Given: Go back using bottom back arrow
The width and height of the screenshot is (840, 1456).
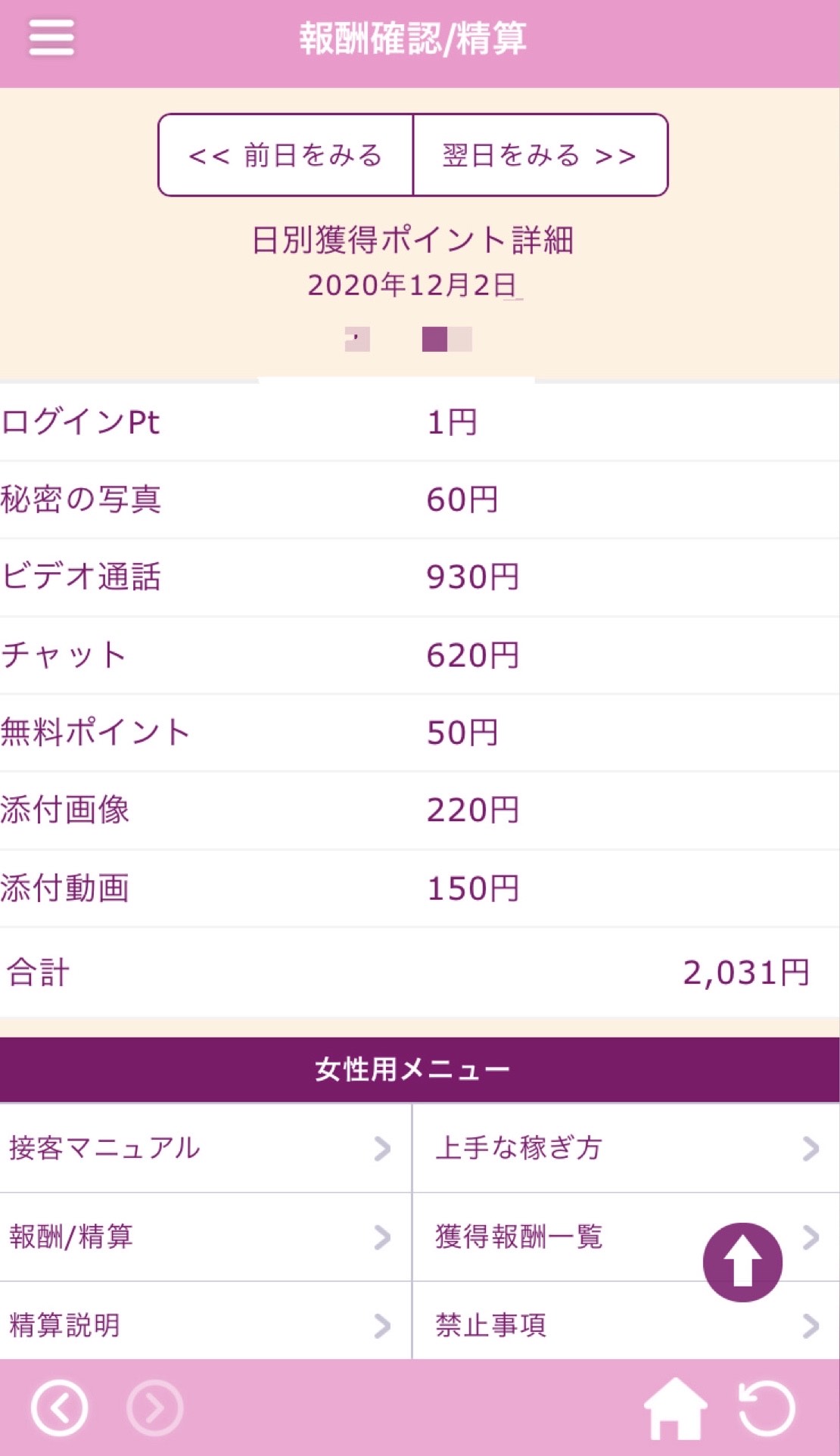Looking at the screenshot, I should pyautogui.click(x=59, y=1408).
